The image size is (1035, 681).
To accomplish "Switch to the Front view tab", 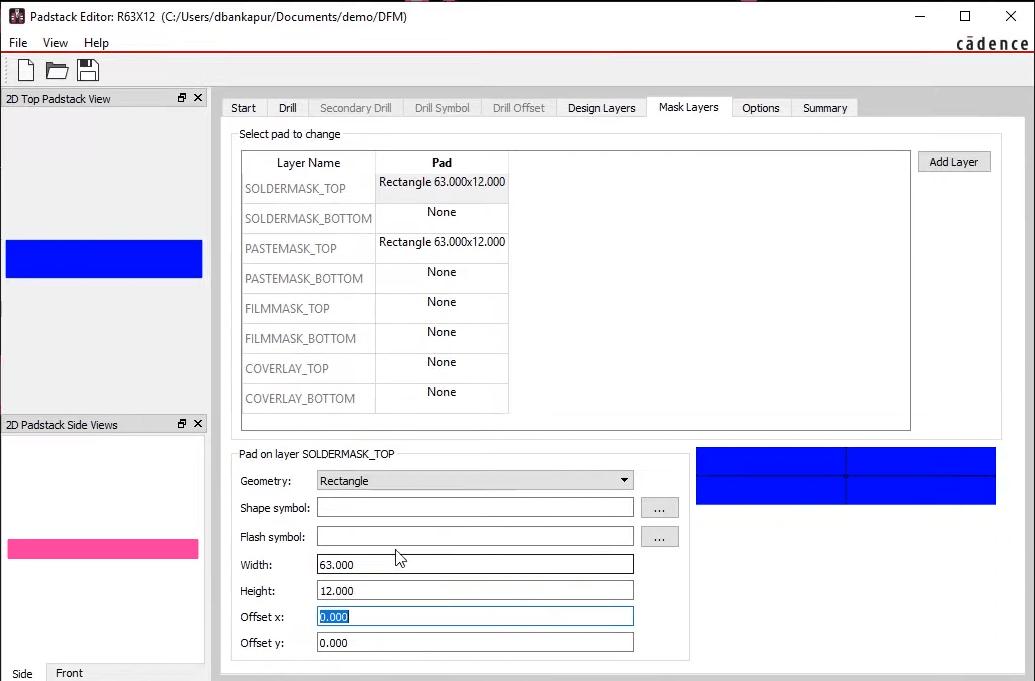I will click(69, 672).
